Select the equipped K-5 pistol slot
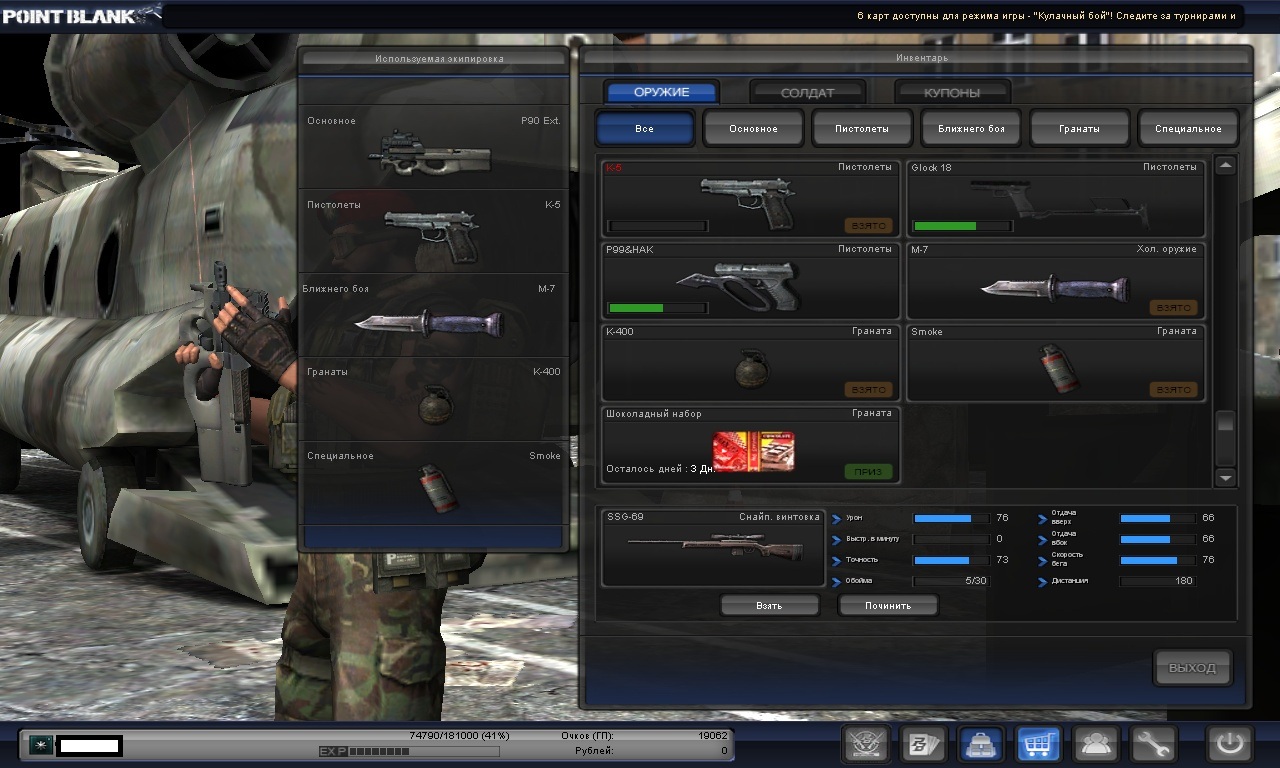The image size is (1280, 768). [x=434, y=231]
